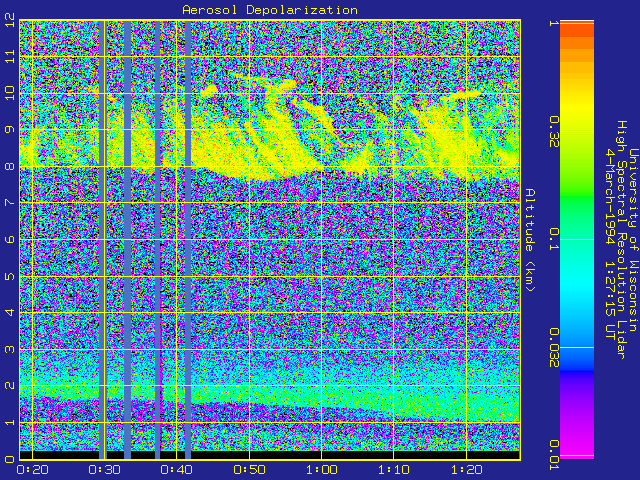Click the 1:00 time axis label

tap(321, 470)
